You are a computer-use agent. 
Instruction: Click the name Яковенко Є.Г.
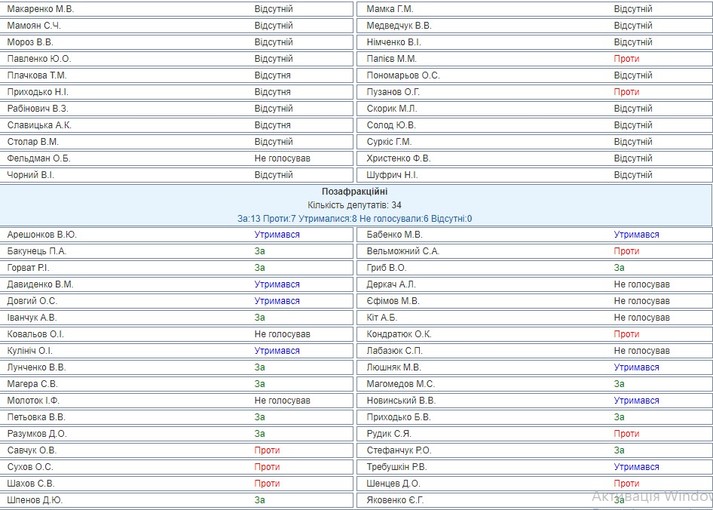[396, 500]
